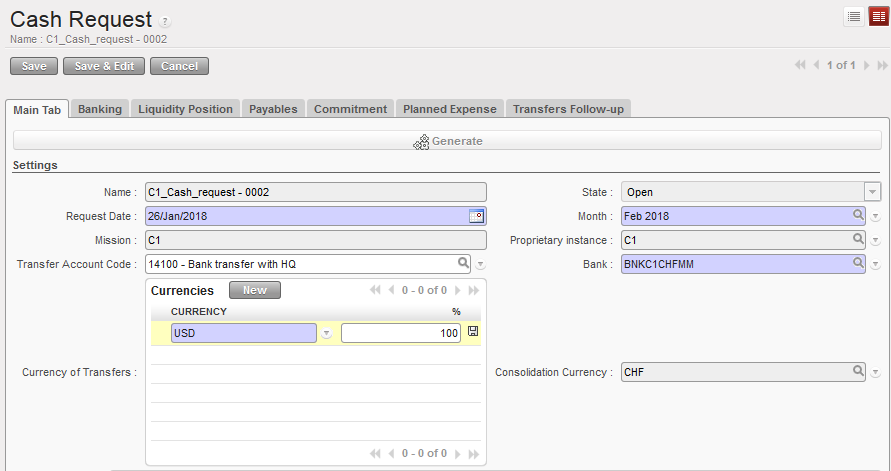This screenshot has height=471, width=891.
Task: Click the Save & Edit button
Action: tap(104, 66)
